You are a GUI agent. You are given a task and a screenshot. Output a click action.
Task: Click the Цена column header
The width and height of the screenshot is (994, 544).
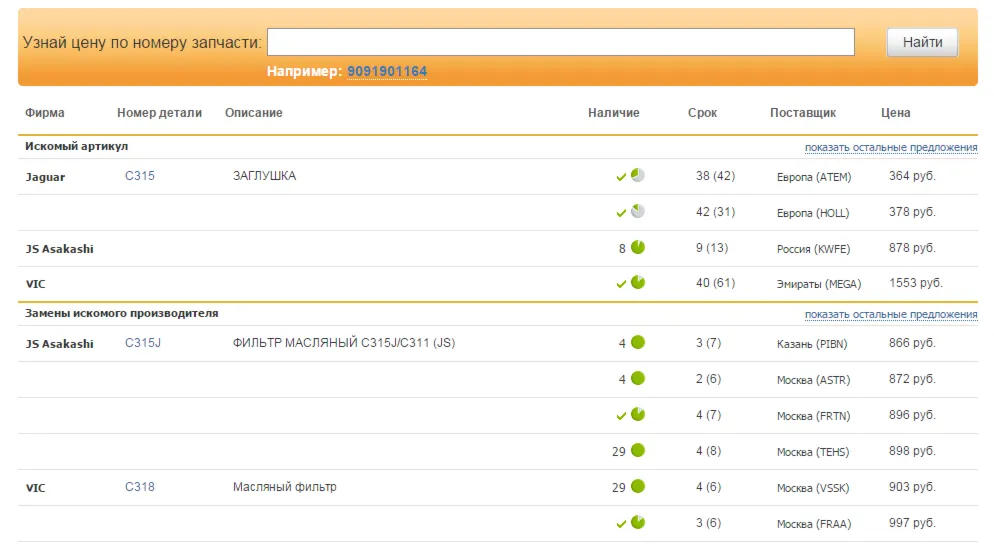pyautogui.click(x=895, y=113)
